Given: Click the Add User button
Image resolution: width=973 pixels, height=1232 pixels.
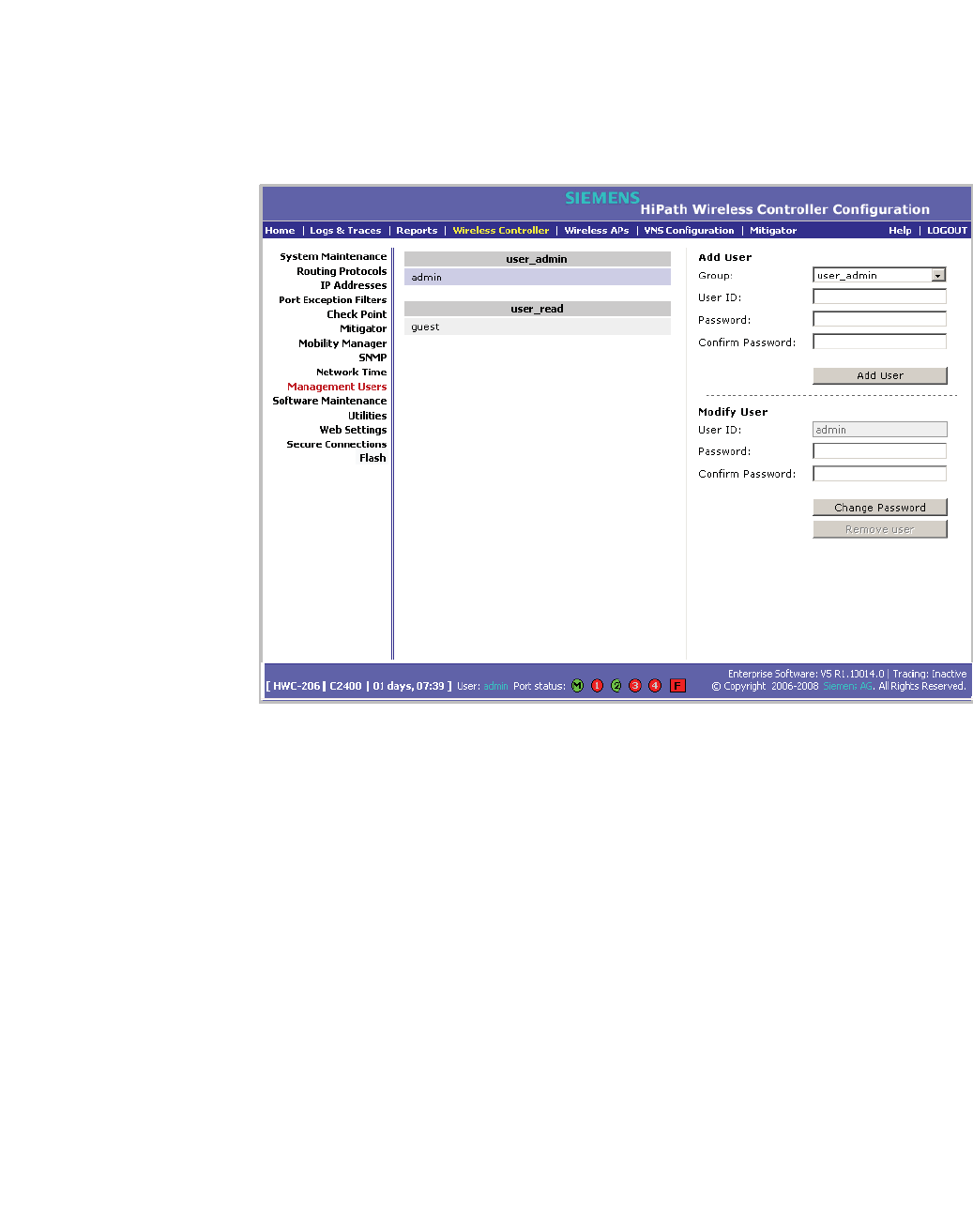Looking at the screenshot, I should [880, 375].
